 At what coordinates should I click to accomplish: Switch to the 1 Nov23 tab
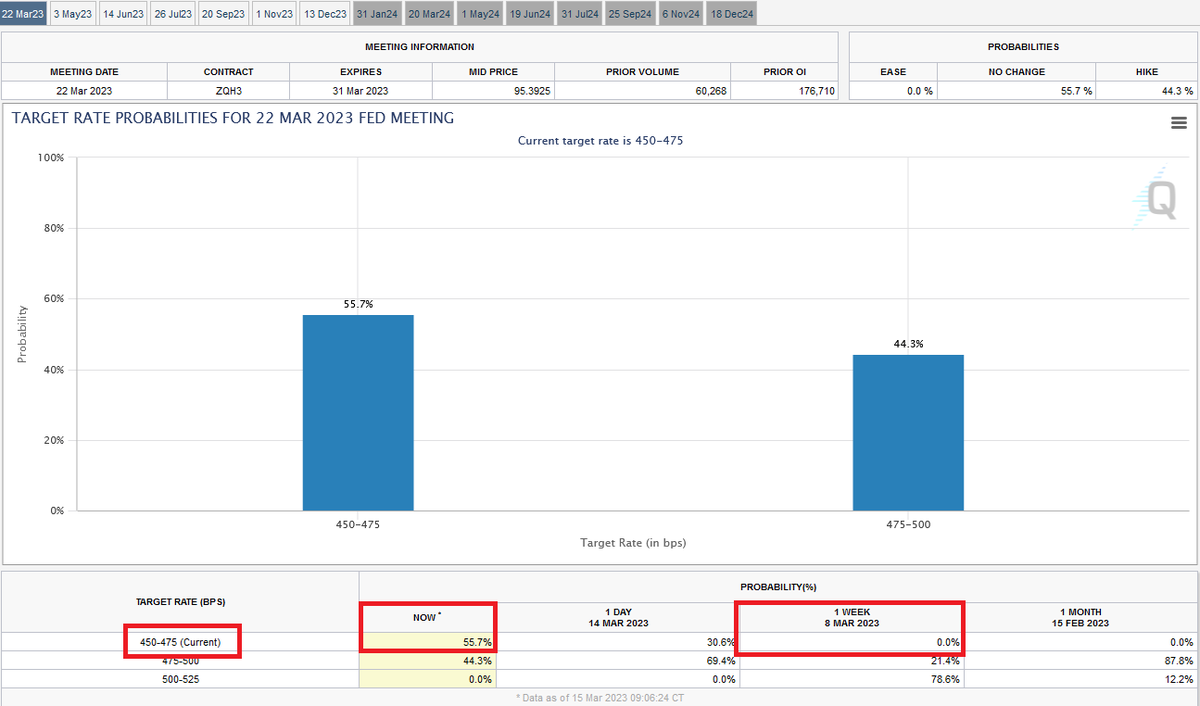[274, 14]
